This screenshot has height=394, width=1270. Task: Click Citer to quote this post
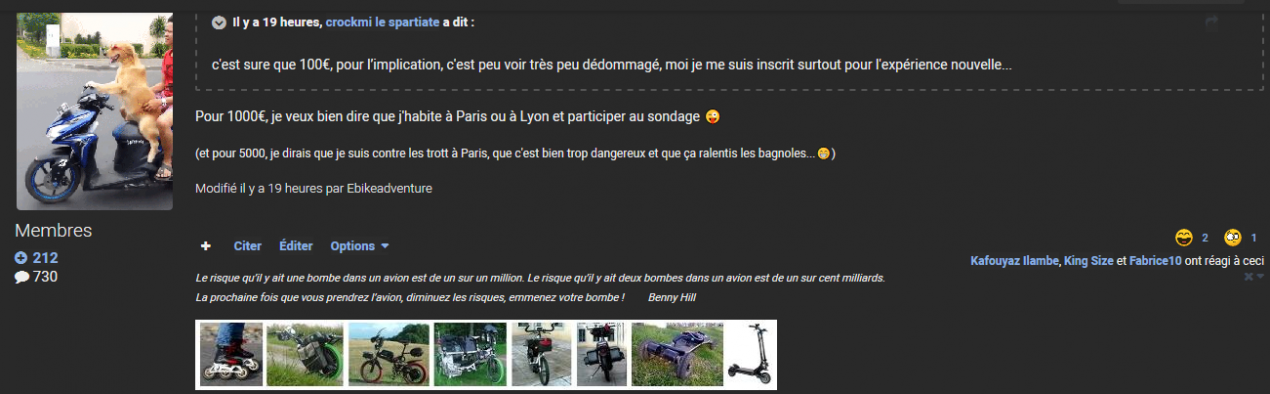tap(247, 246)
